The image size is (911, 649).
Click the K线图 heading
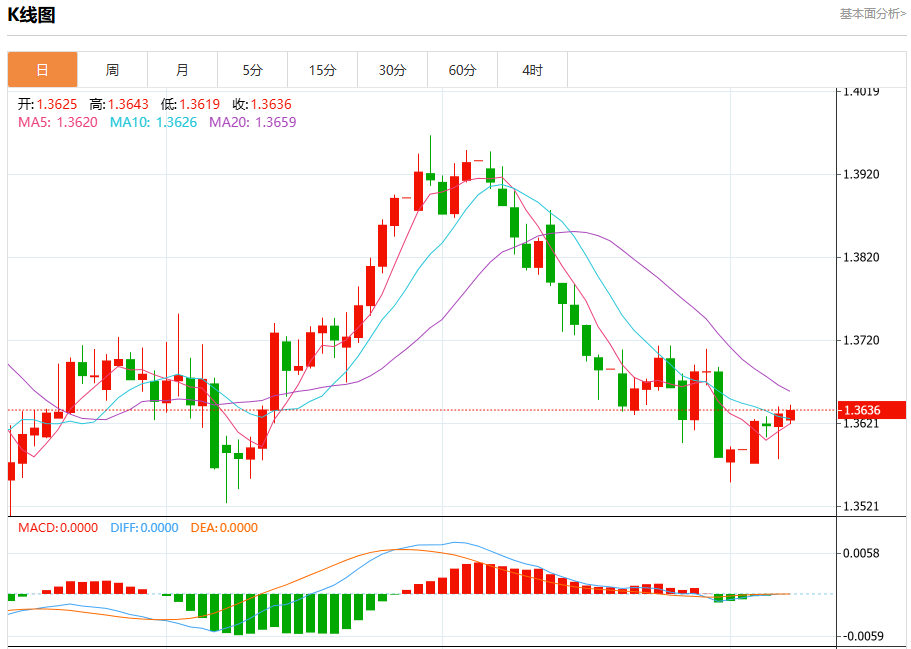coord(31,15)
